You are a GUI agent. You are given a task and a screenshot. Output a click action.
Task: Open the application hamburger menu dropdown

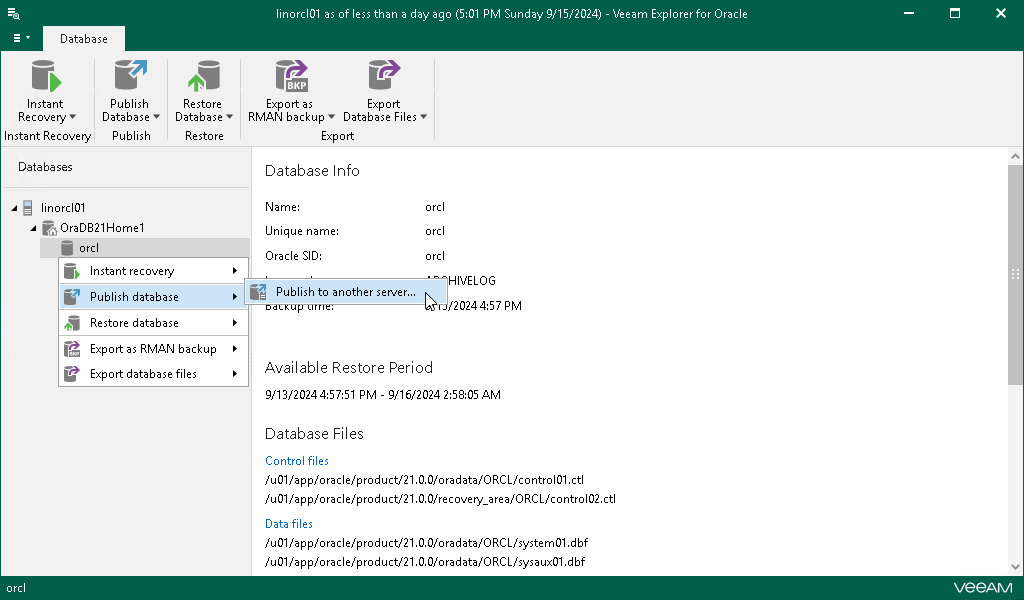click(x=19, y=38)
